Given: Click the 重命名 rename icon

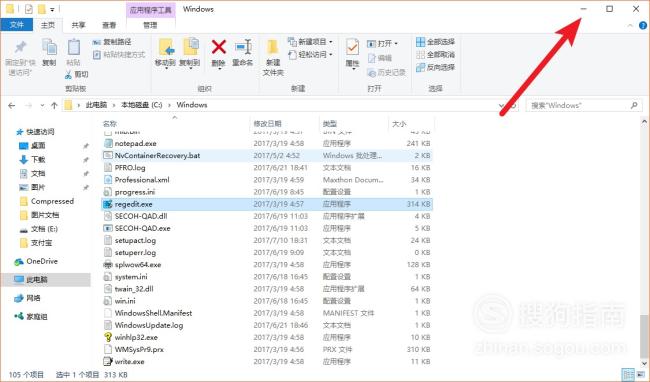Looking at the screenshot, I should coord(243,47).
